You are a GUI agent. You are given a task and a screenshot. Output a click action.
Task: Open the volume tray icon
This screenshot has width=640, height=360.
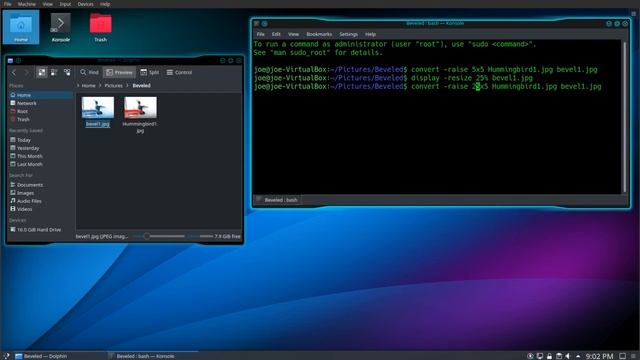[568, 356]
